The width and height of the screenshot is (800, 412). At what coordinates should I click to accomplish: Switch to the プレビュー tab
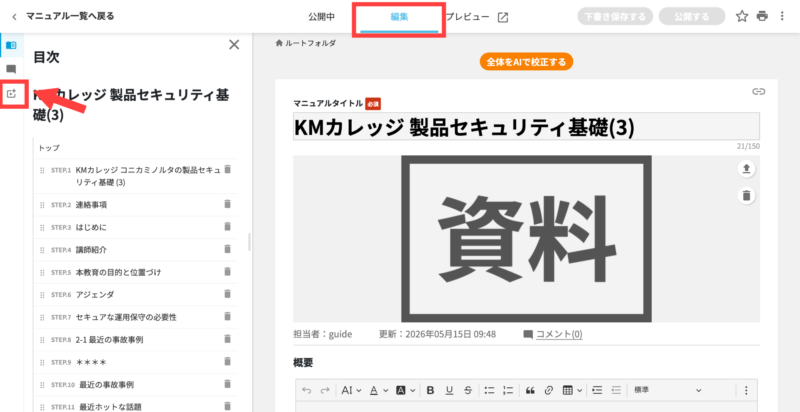click(x=467, y=17)
